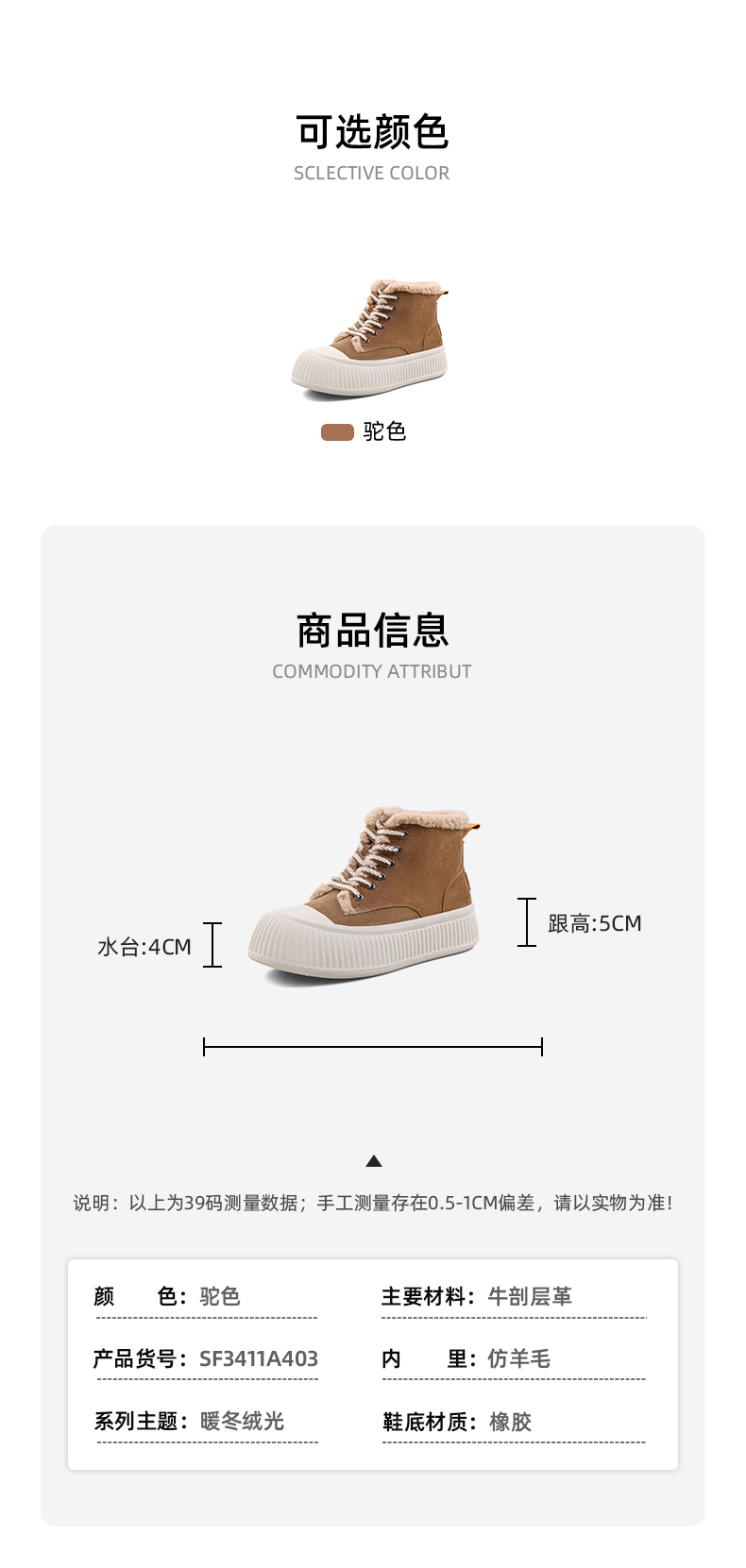This screenshot has width=746, height=1568.
Task: Click the large shoe measurement image
Action: (365, 896)
